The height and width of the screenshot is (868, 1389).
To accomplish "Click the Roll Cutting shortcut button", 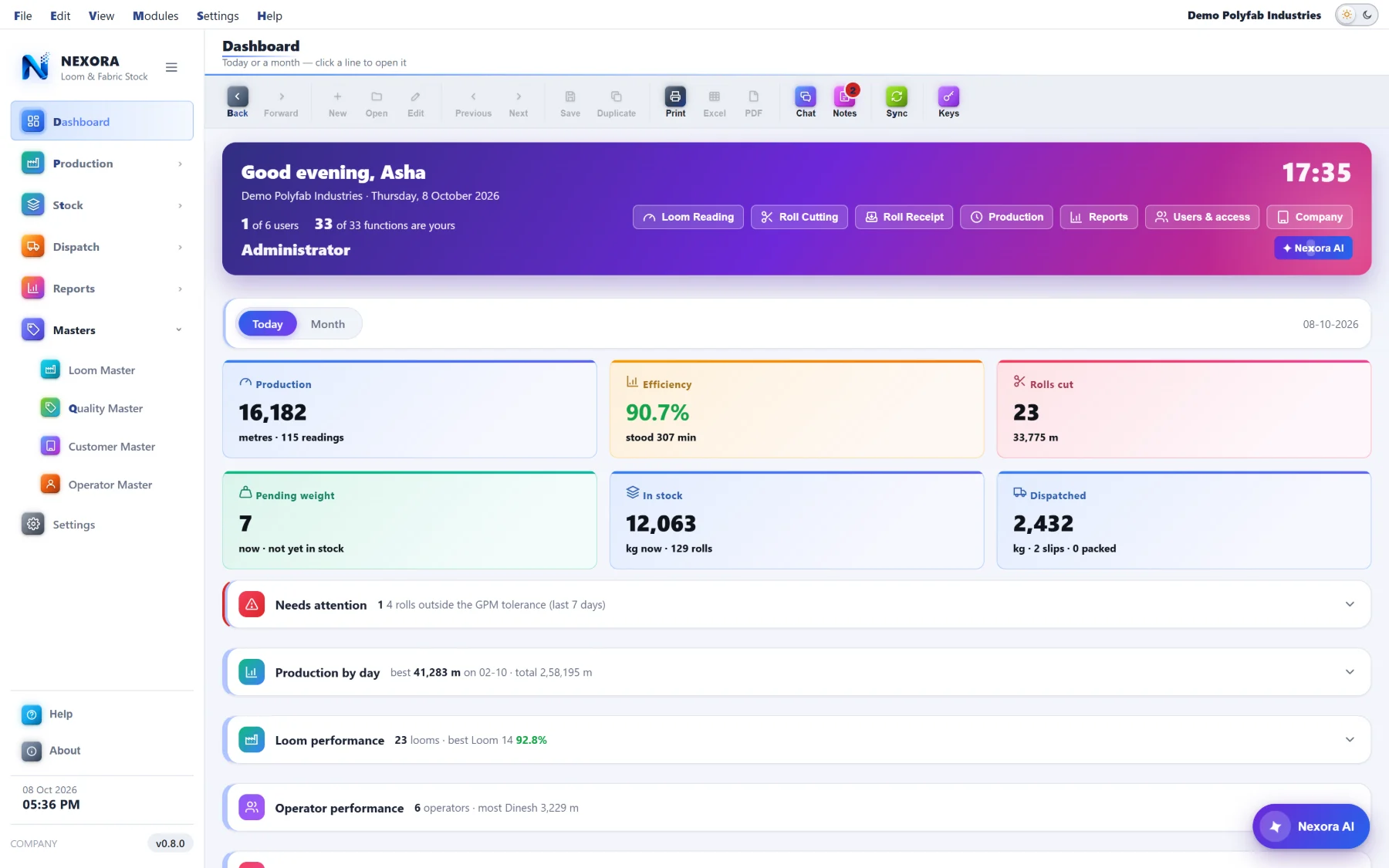I will pos(799,217).
